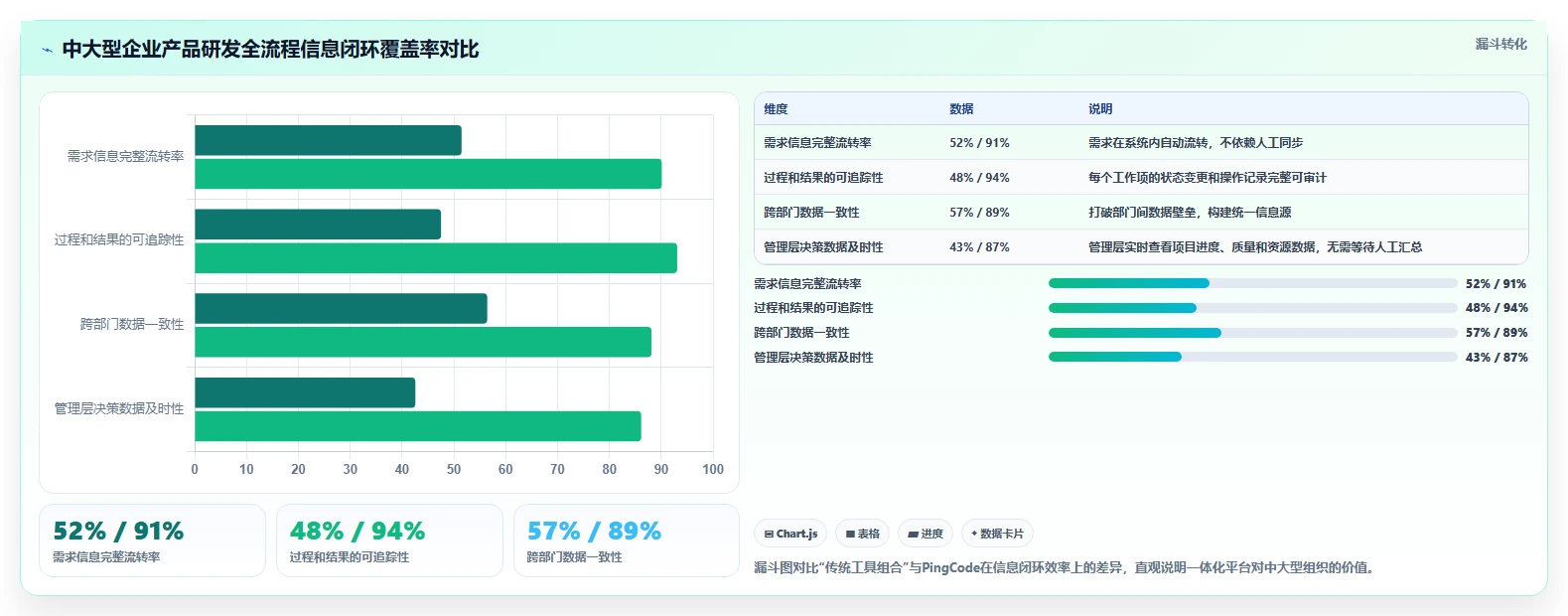Screen dimensions: 1568x616
Task: Click the dark bar for 跨部门数据一致性 in chart
Action: (x=342, y=308)
